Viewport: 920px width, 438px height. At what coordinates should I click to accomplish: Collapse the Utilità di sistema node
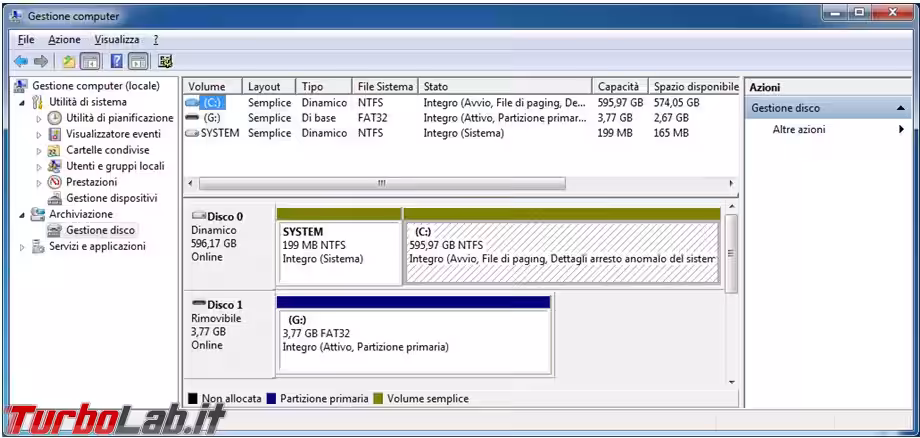[22, 102]
